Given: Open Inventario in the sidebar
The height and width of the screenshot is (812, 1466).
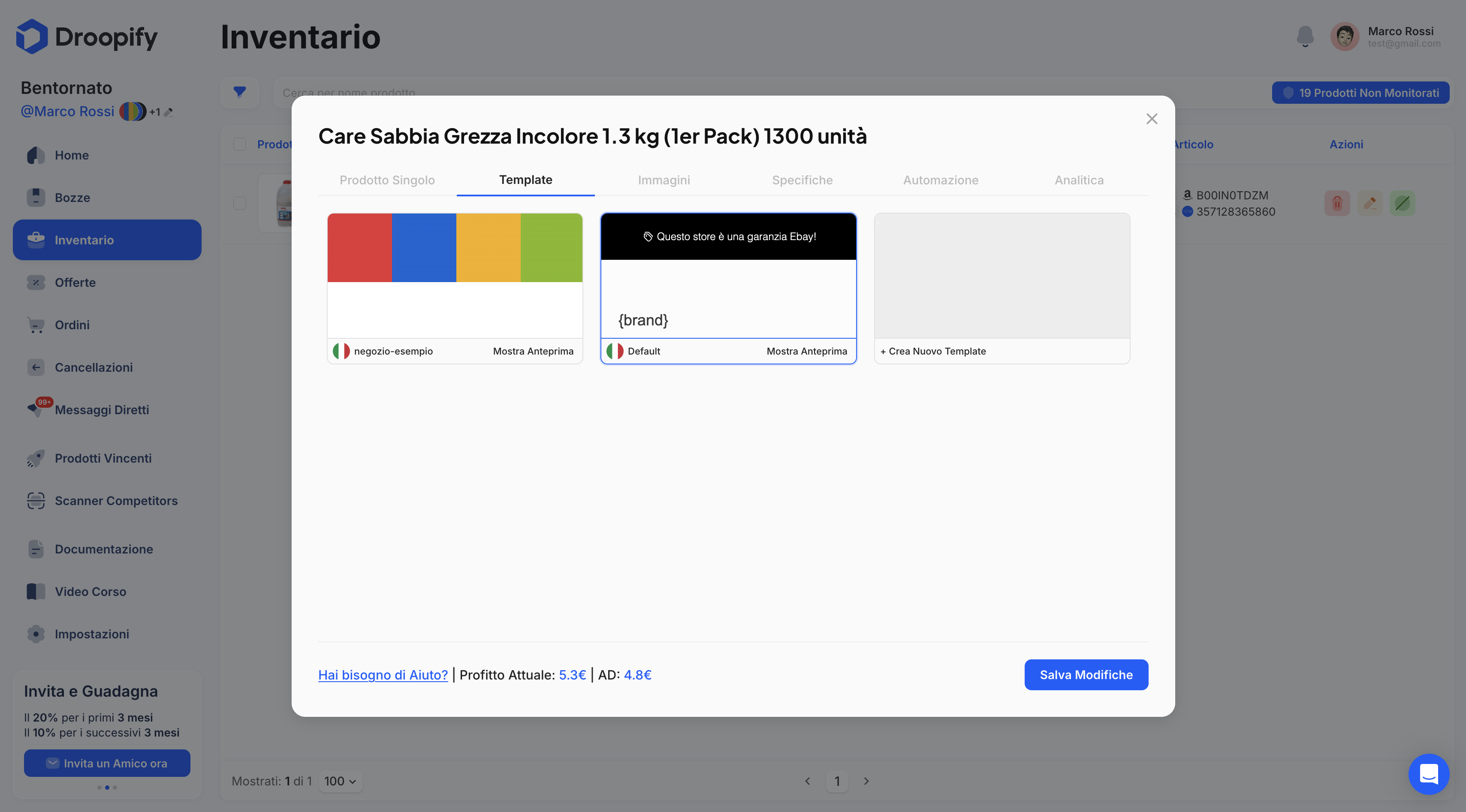Looking at the screenshot, I should click(x=107, y=240).
